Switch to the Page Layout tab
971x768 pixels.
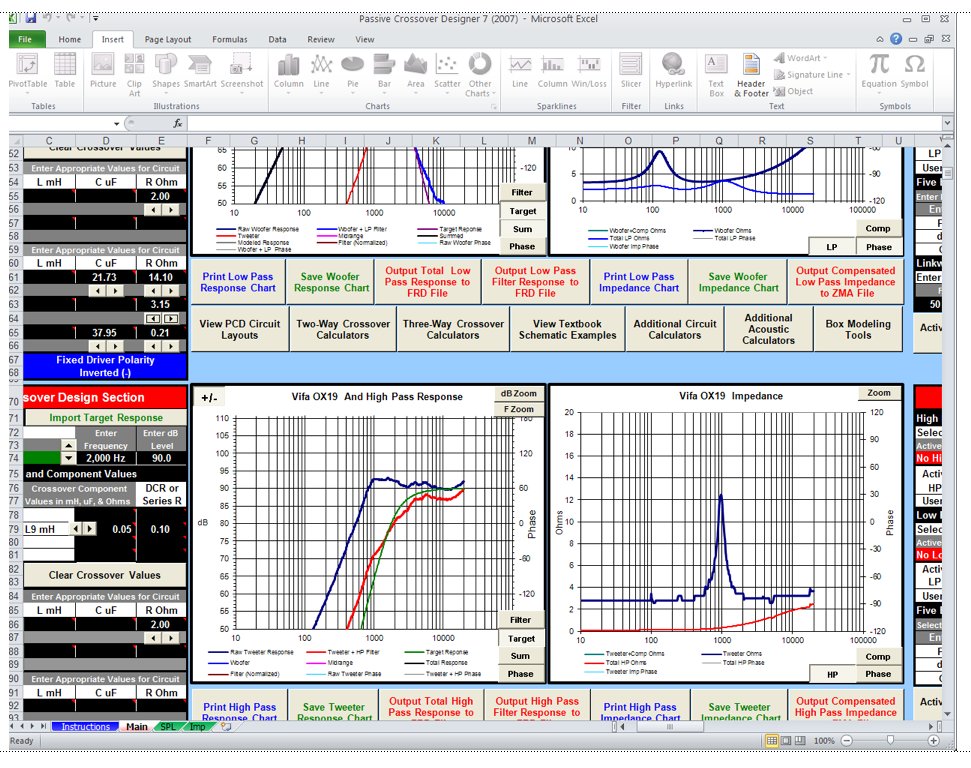[x=168, y=39]
